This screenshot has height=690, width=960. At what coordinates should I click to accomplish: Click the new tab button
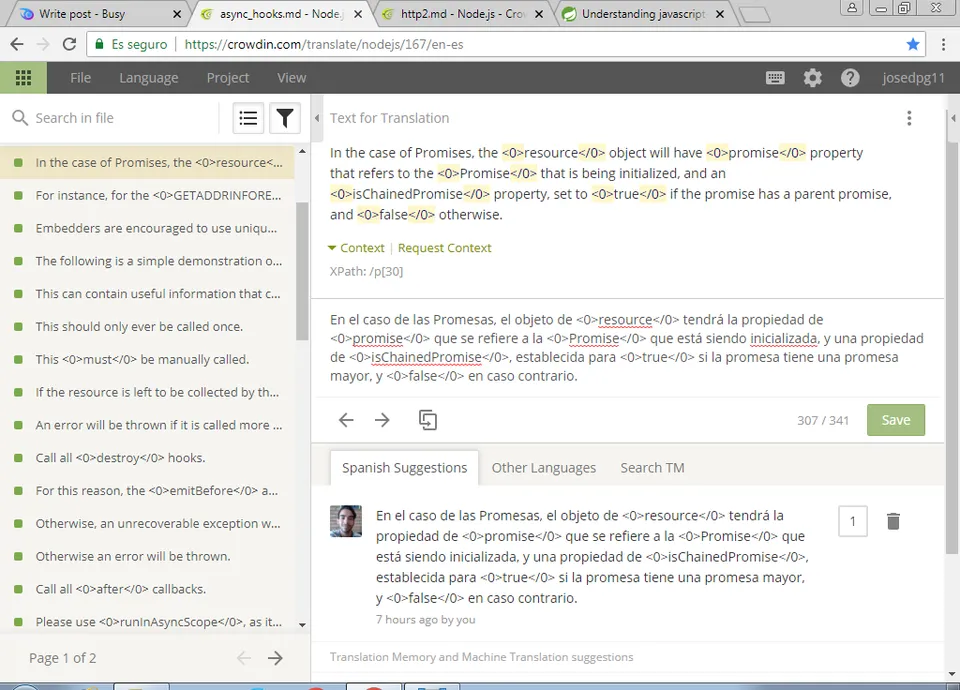(754, 15)
